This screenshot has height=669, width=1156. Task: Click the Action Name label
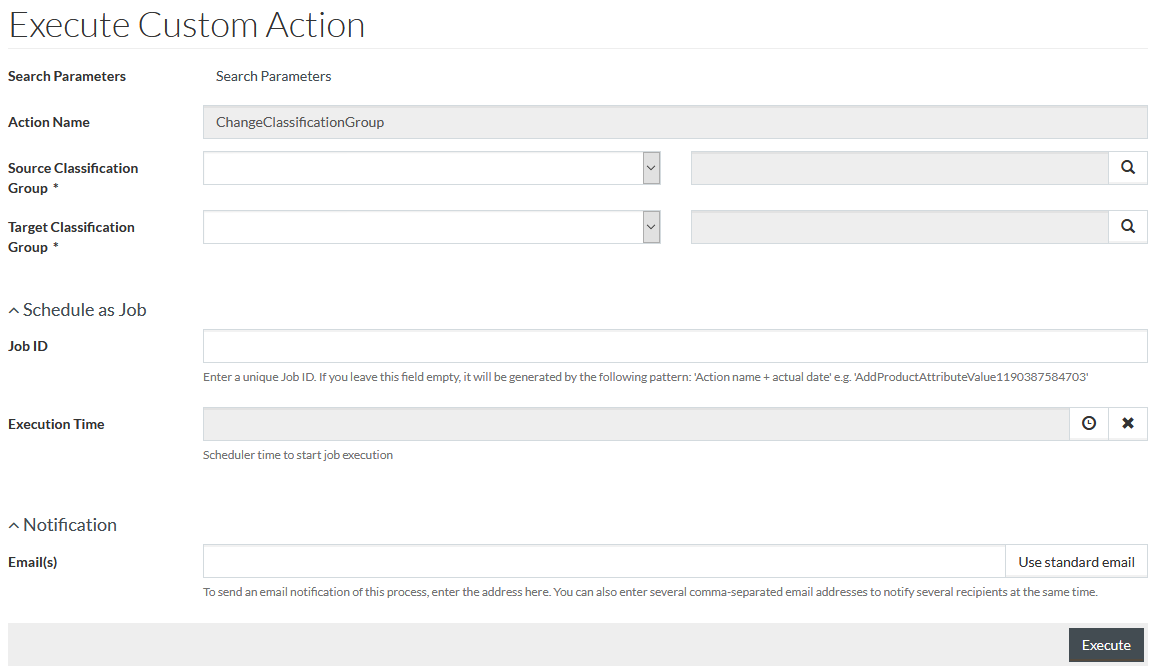49,122
